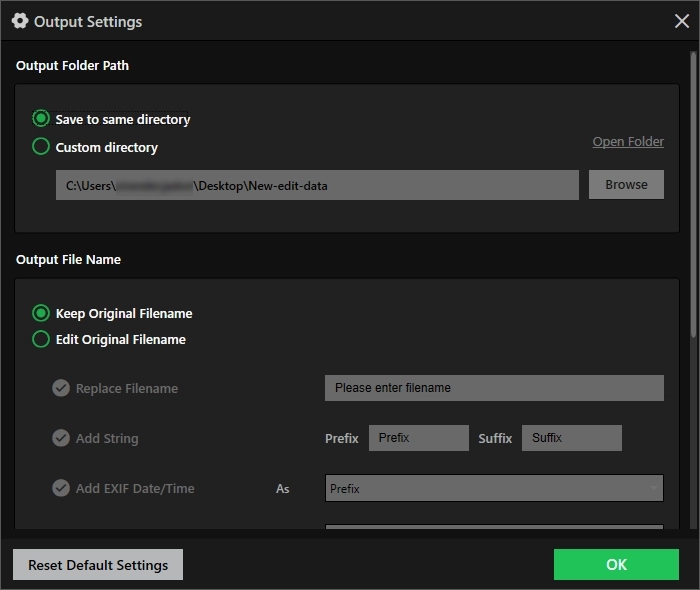Focus the Suffix text input
This screenshot has width=700, height=590.
[571, 438]
